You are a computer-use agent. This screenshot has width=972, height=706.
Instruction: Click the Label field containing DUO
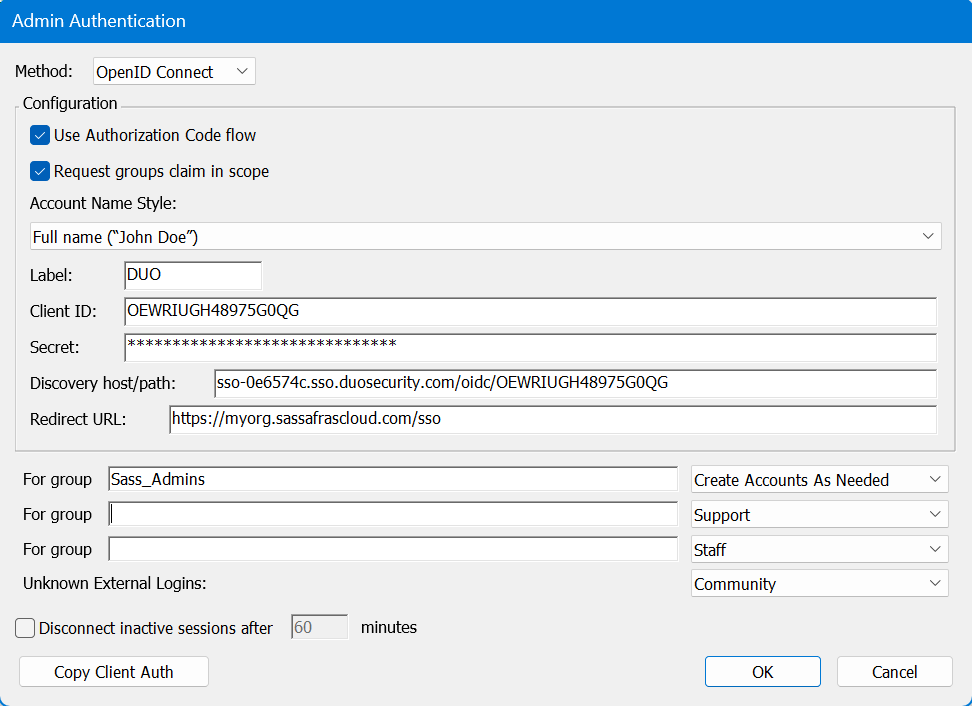[192, 275]
